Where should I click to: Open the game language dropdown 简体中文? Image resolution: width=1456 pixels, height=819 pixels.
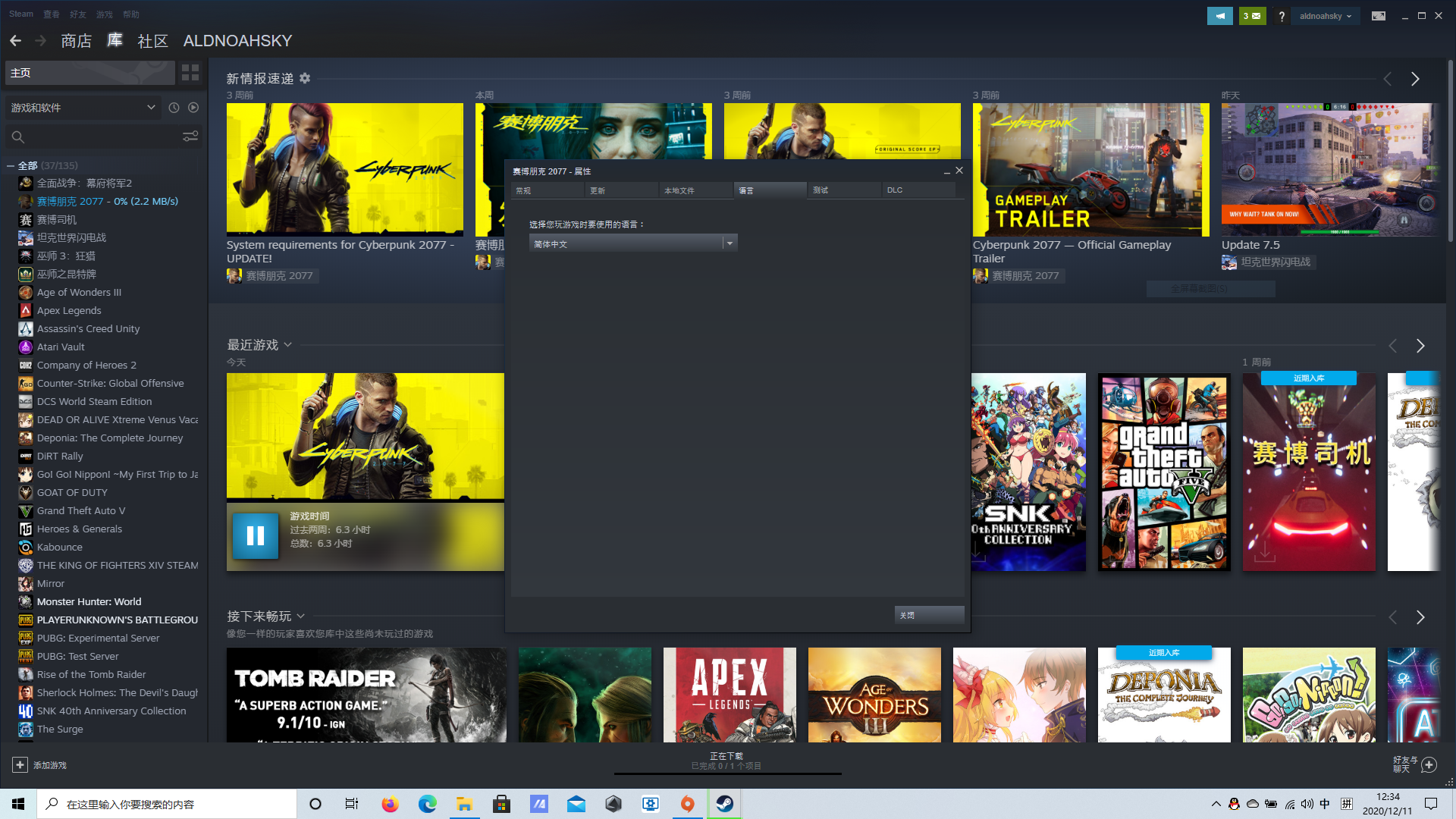633,243
